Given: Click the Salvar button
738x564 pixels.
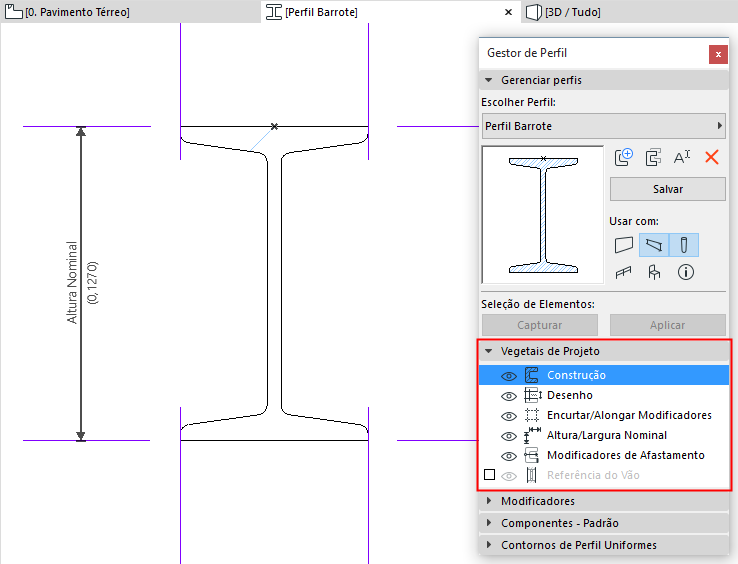Looking at the screenshot, I should pyautogui.click(x=667, y=189).
